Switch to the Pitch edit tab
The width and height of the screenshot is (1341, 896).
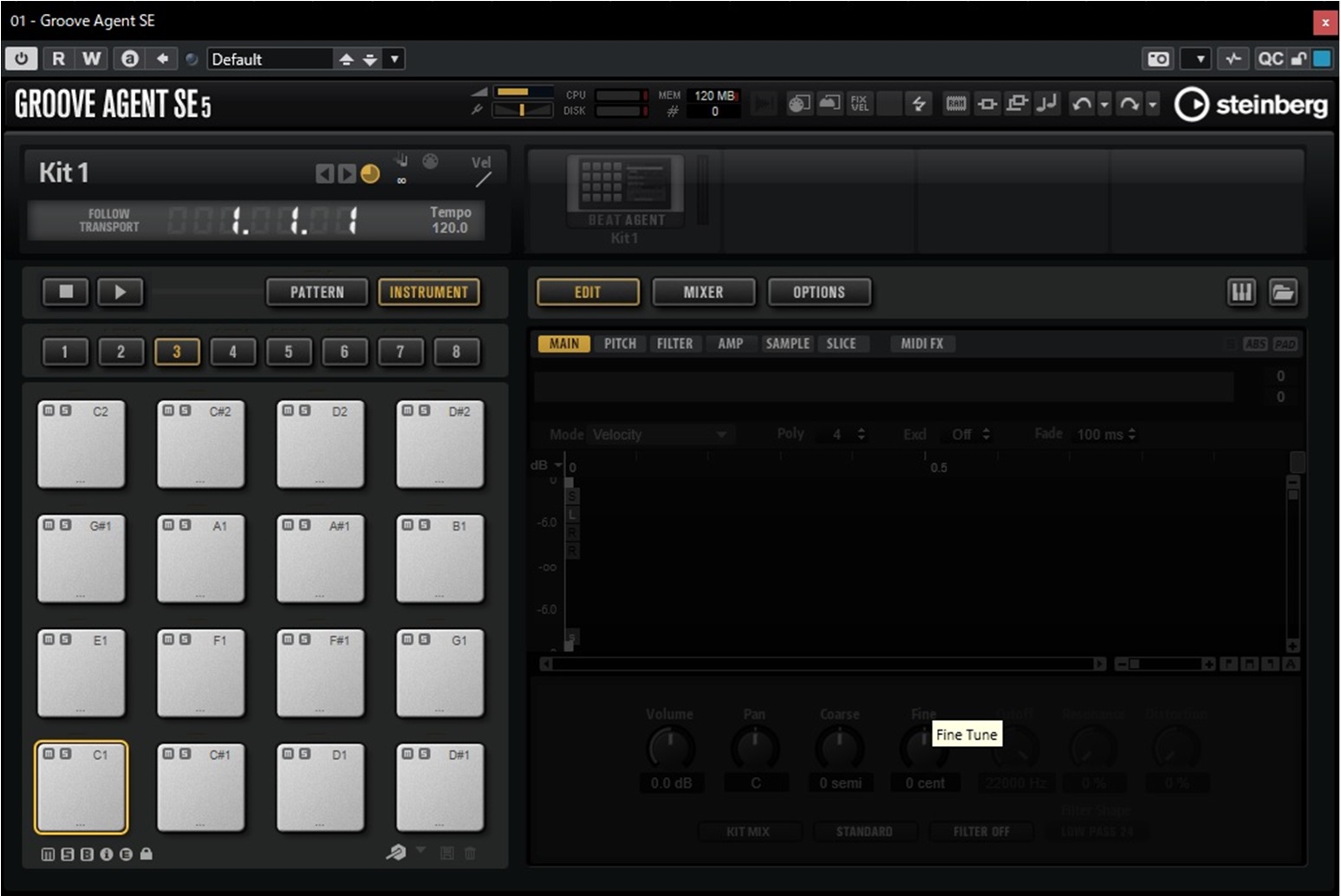[620, 344]
